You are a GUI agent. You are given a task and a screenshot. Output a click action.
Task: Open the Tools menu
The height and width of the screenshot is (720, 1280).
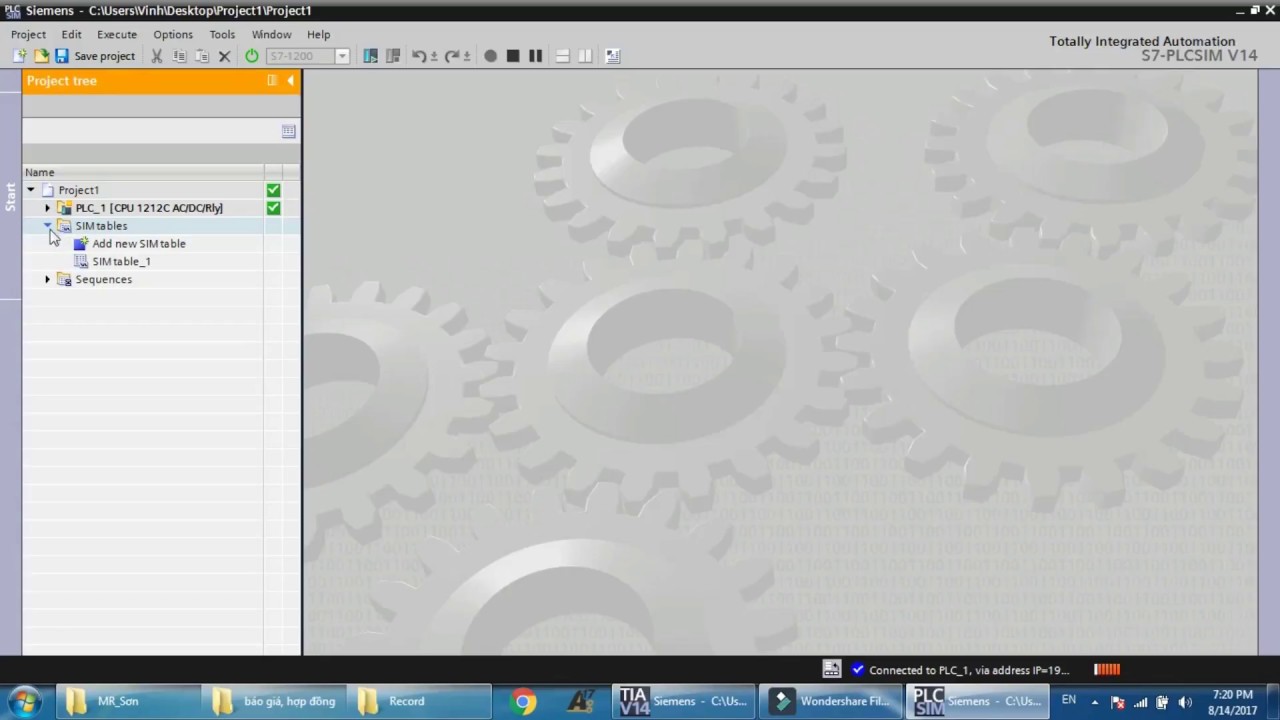(x=222, y=34)
